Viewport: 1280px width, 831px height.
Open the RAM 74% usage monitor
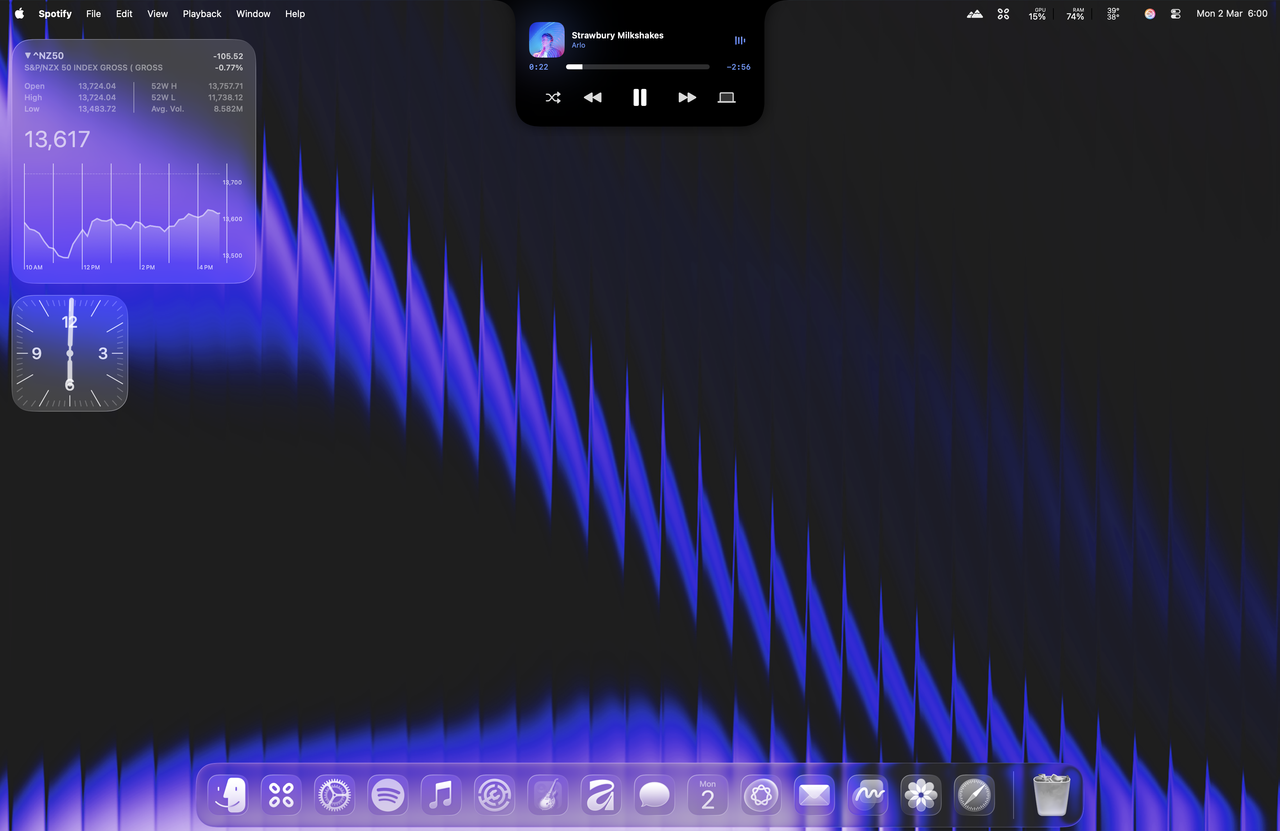coord(1075,14)
